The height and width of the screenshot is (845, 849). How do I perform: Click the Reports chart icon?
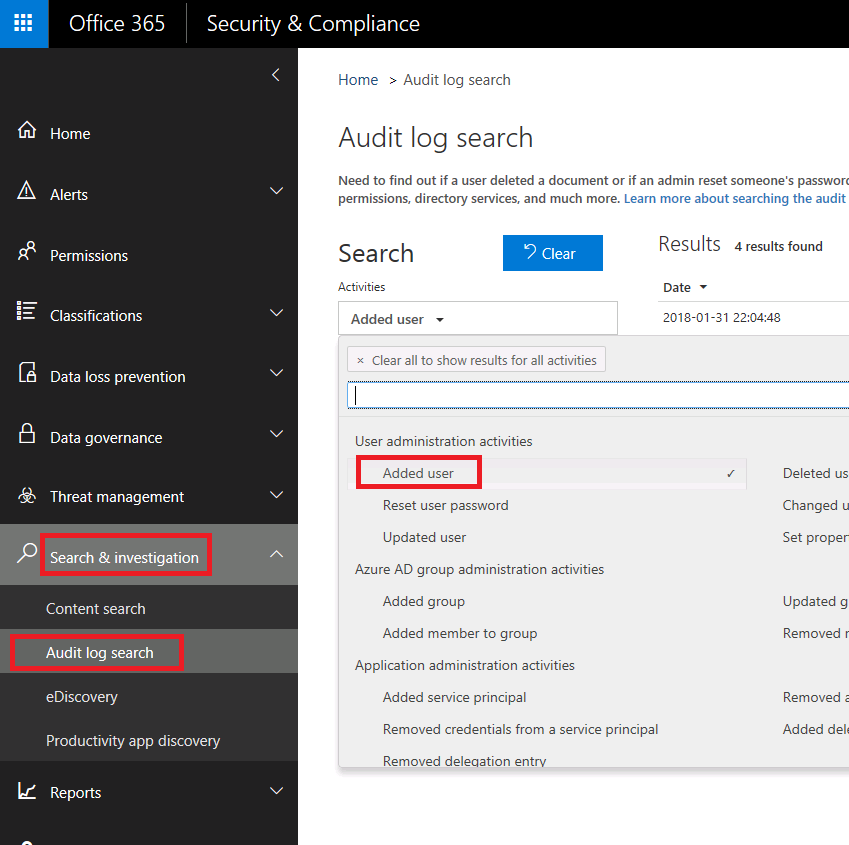coord(27,791)
